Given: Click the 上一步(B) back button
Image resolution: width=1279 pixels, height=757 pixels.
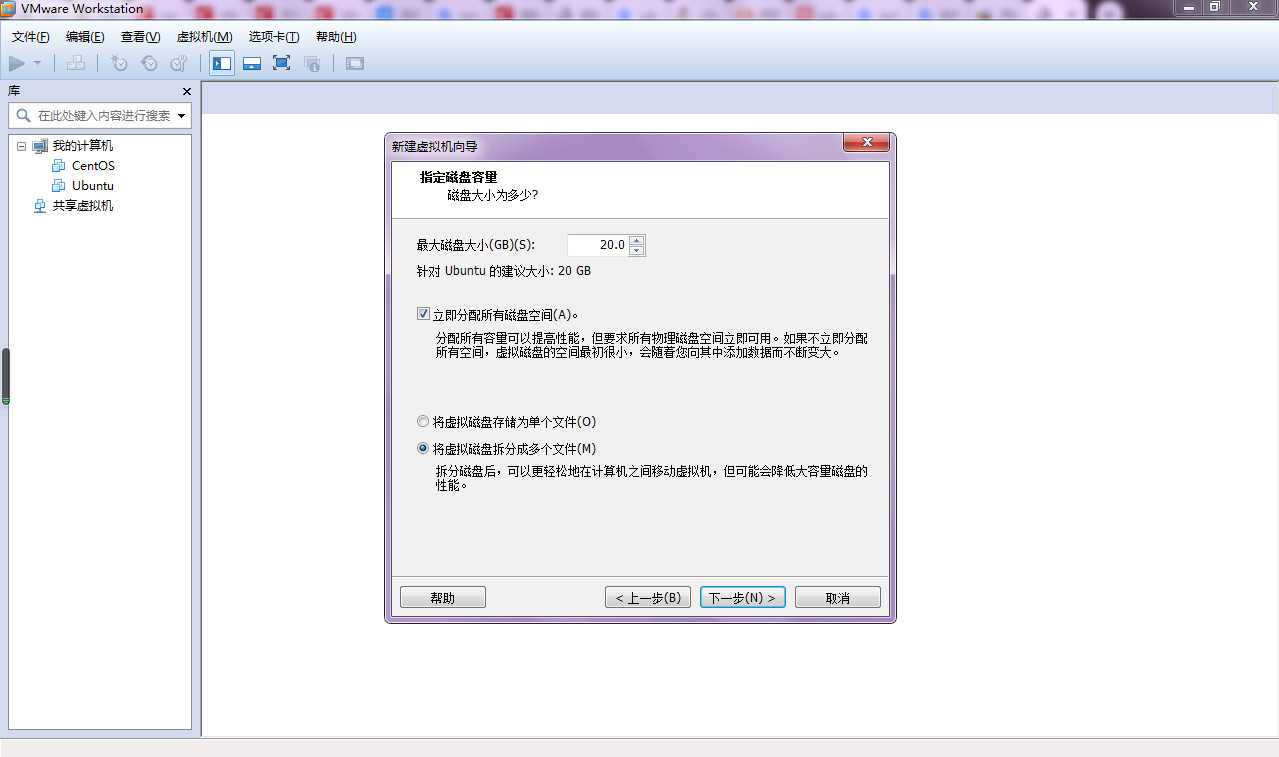Looking at the screenshot, I should click(x=648, y=598).
